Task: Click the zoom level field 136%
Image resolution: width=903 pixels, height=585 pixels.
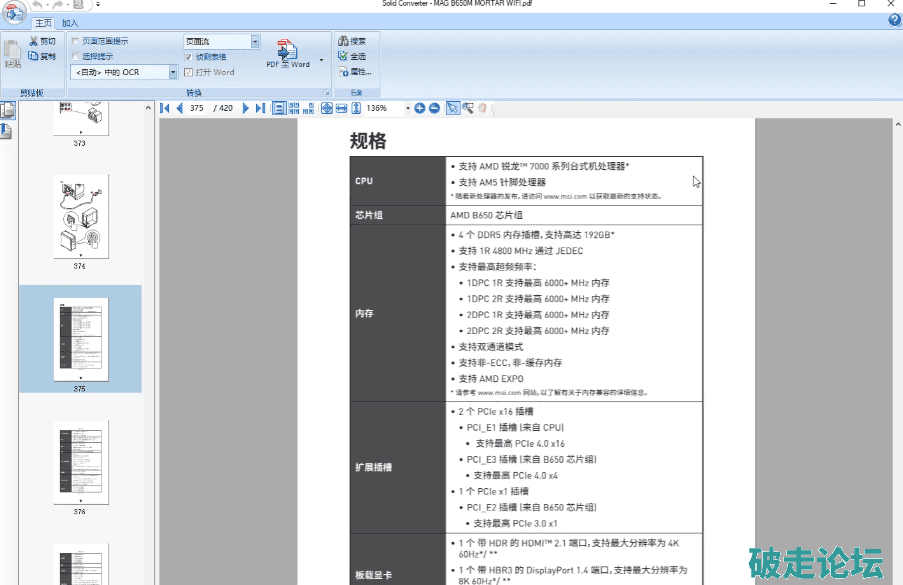Action: tap(383, 108)
